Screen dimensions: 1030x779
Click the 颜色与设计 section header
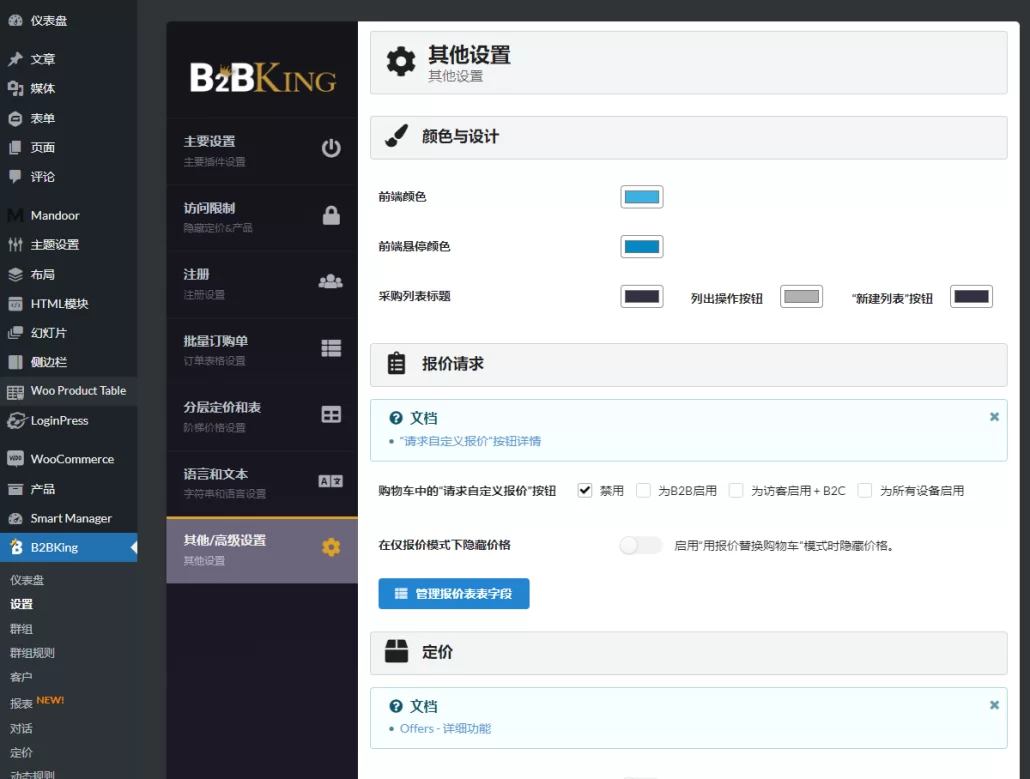click(x=688, y=137)
